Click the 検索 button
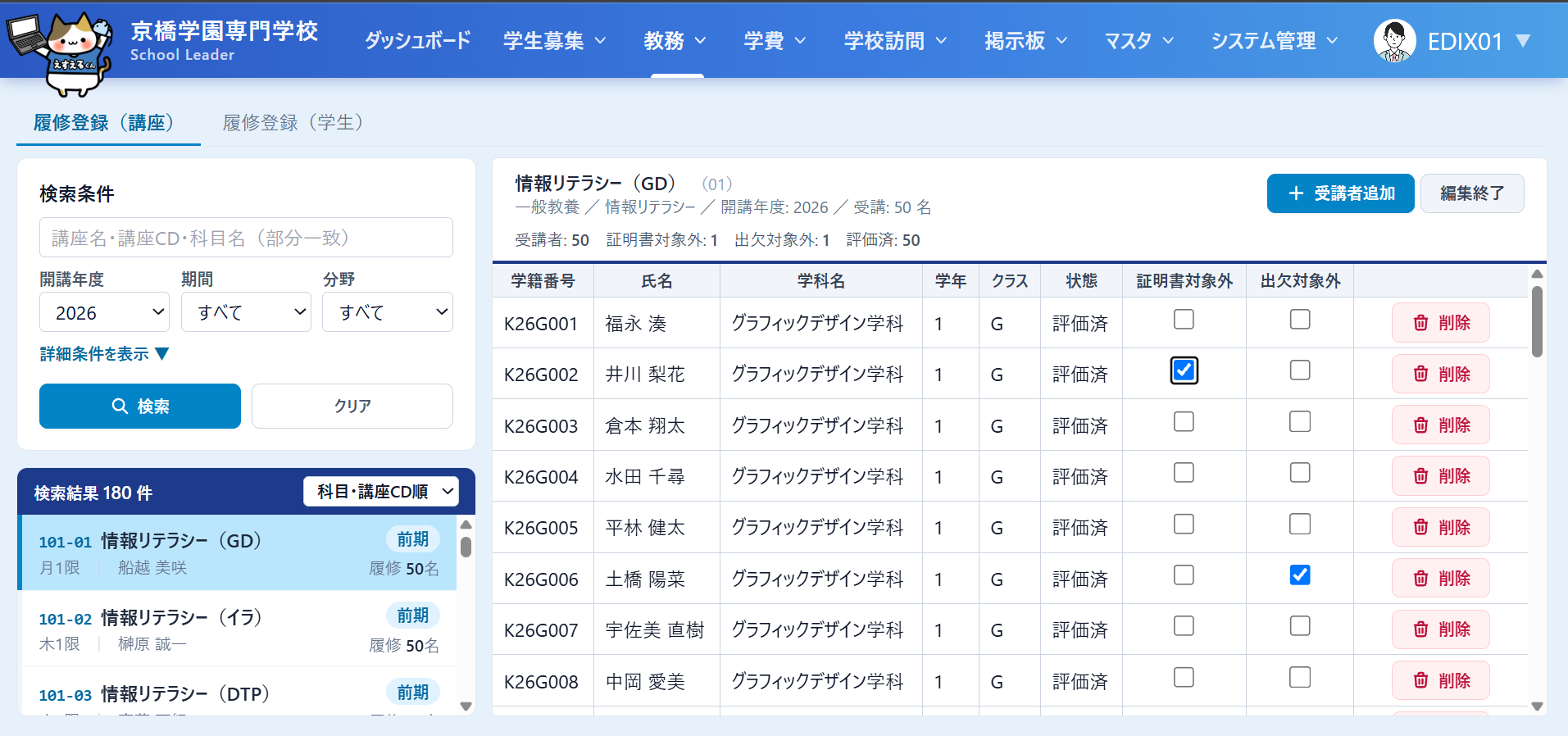This screenshot has width=1568, height=736. [140, 407]
